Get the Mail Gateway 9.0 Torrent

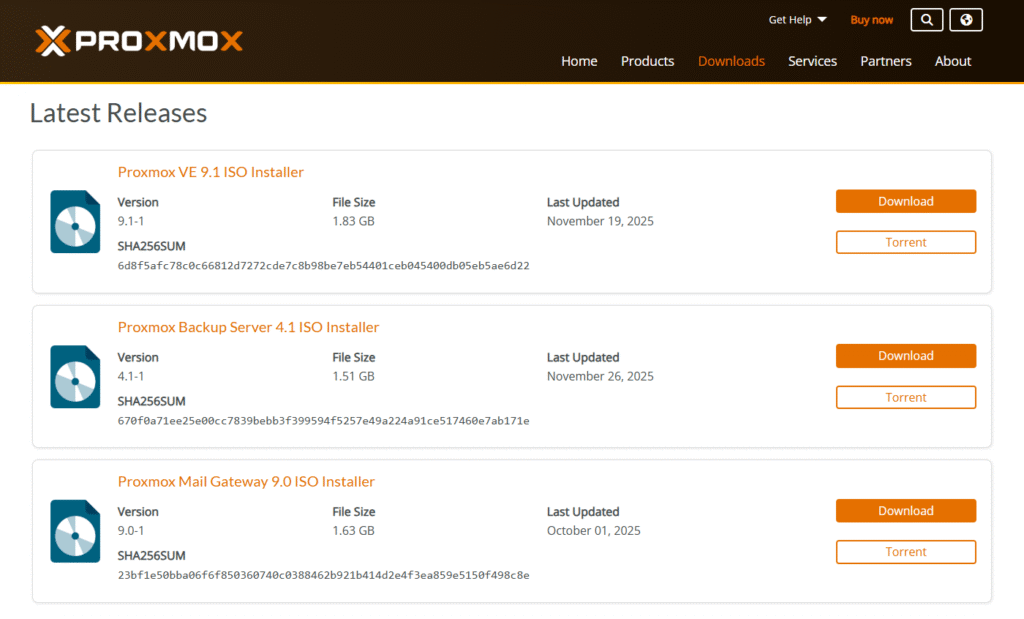click(x=905, y=552)
